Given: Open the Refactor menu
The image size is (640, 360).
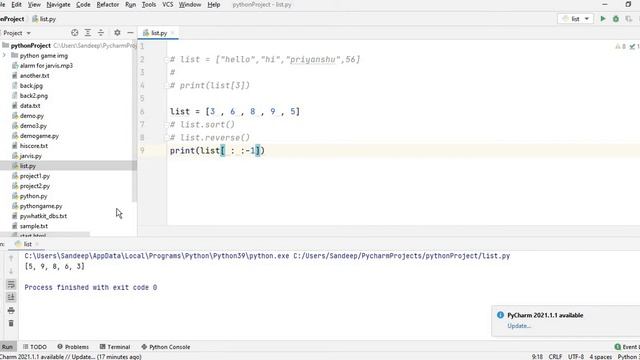Looking at the screenshot, I should [x=107, y=4].
